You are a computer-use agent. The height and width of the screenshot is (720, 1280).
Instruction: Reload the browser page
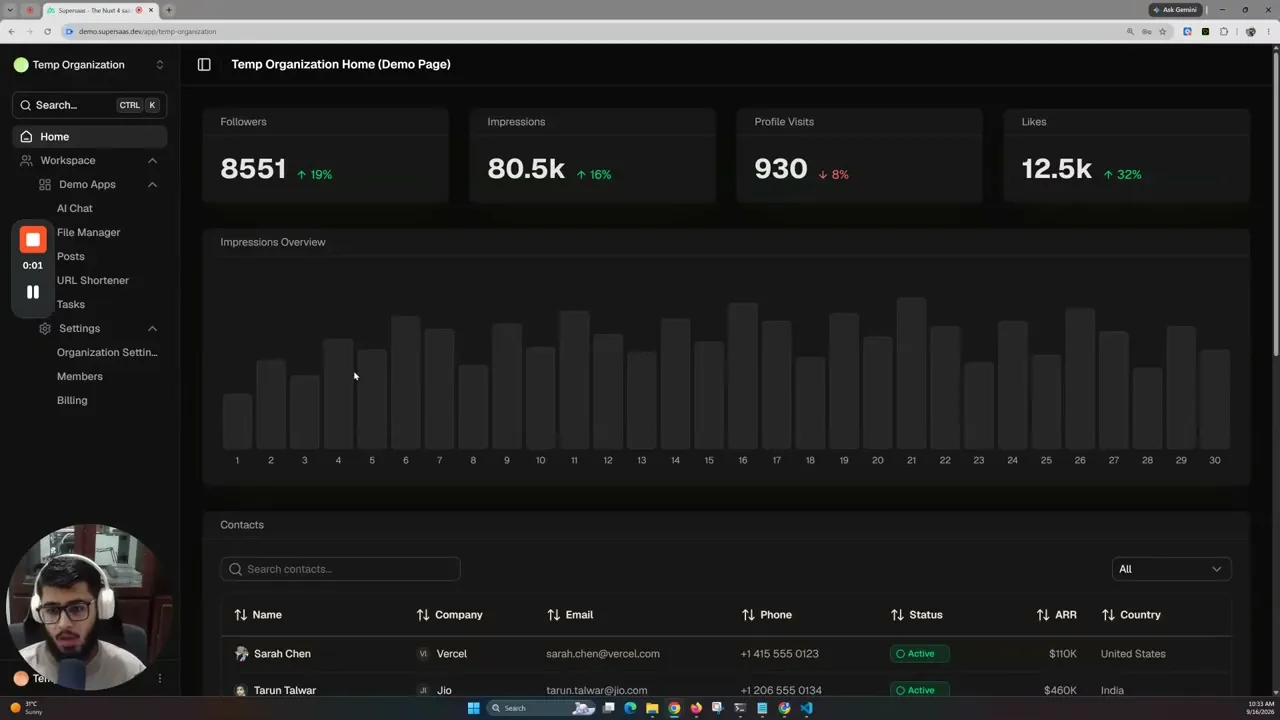pyautogui.click(x=47, y=31)
